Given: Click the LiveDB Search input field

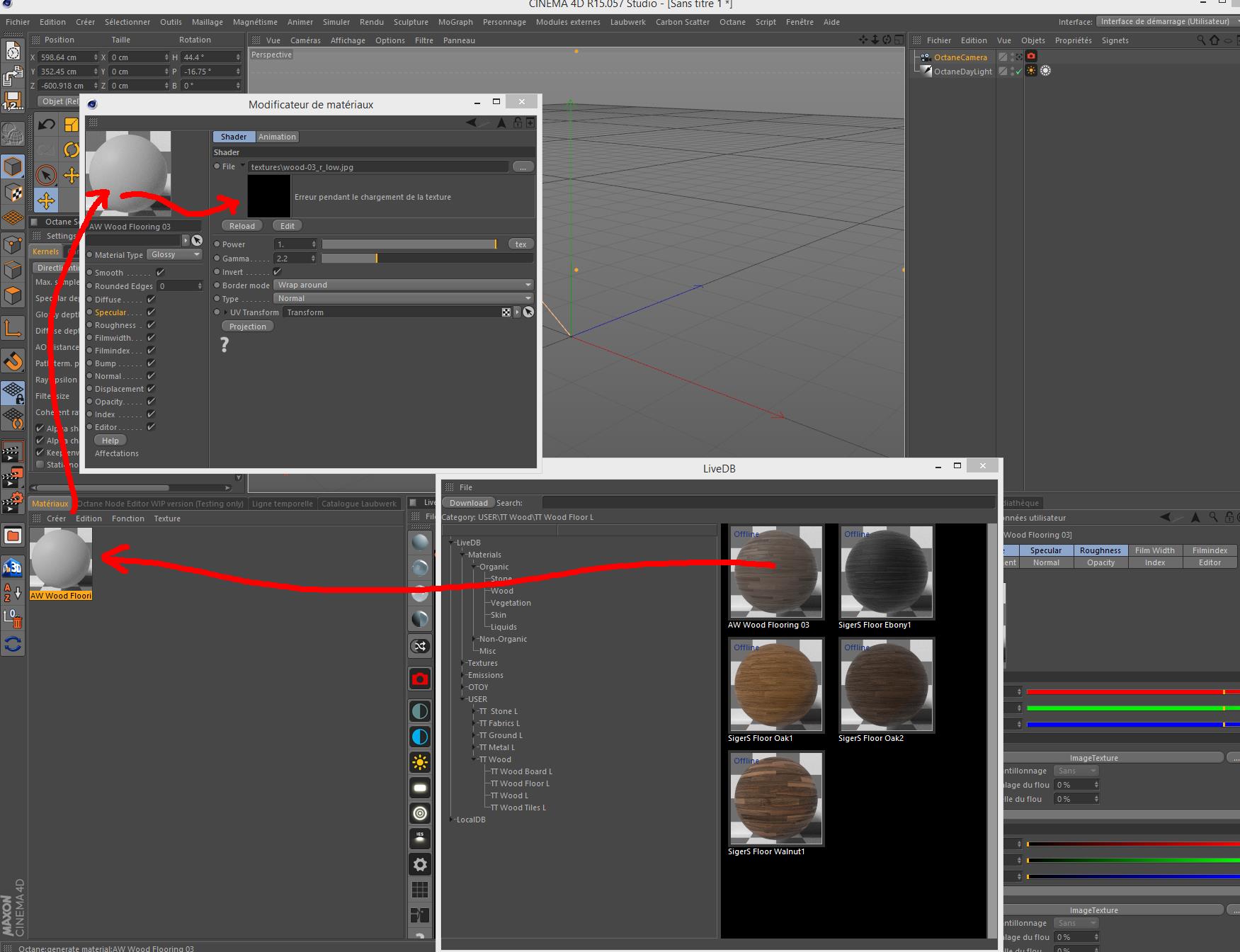Looking at the screenshot, I should coord(768,503).
